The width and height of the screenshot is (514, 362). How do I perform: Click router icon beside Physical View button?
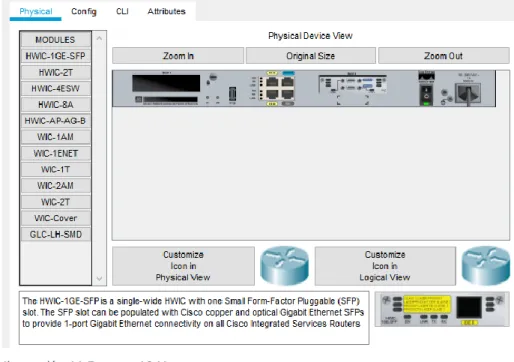click(x=284, y=266)
